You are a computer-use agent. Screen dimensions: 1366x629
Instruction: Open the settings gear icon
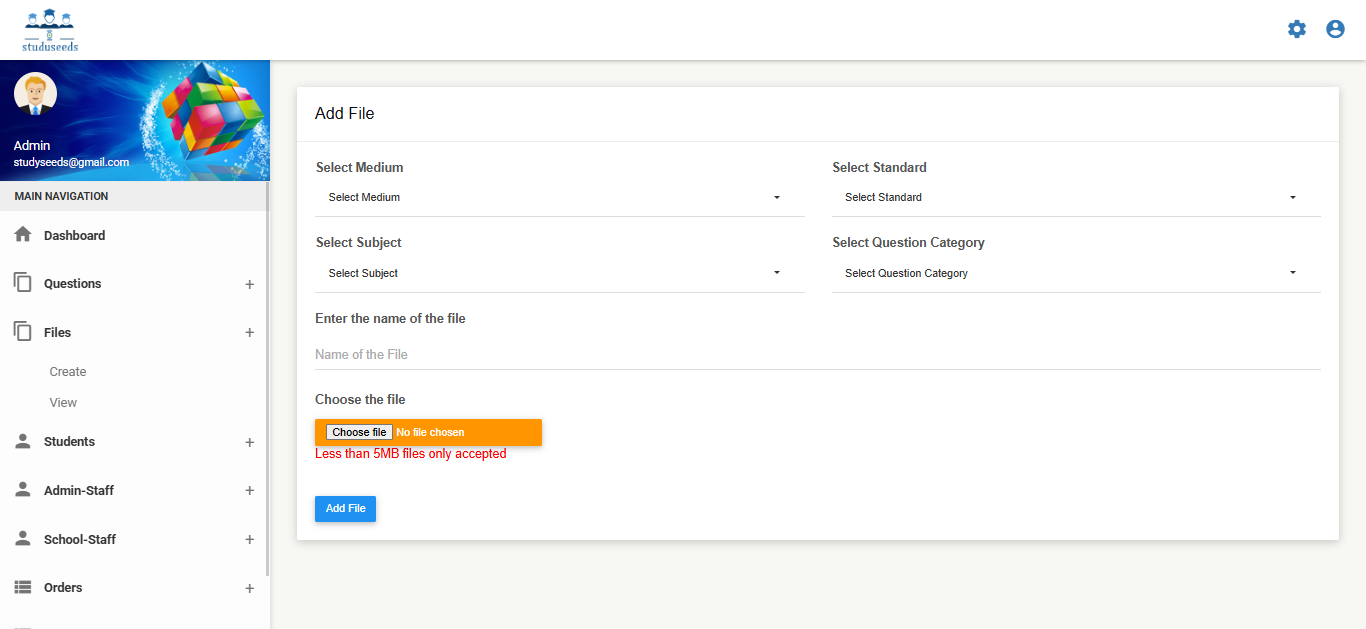point(1297,29)
